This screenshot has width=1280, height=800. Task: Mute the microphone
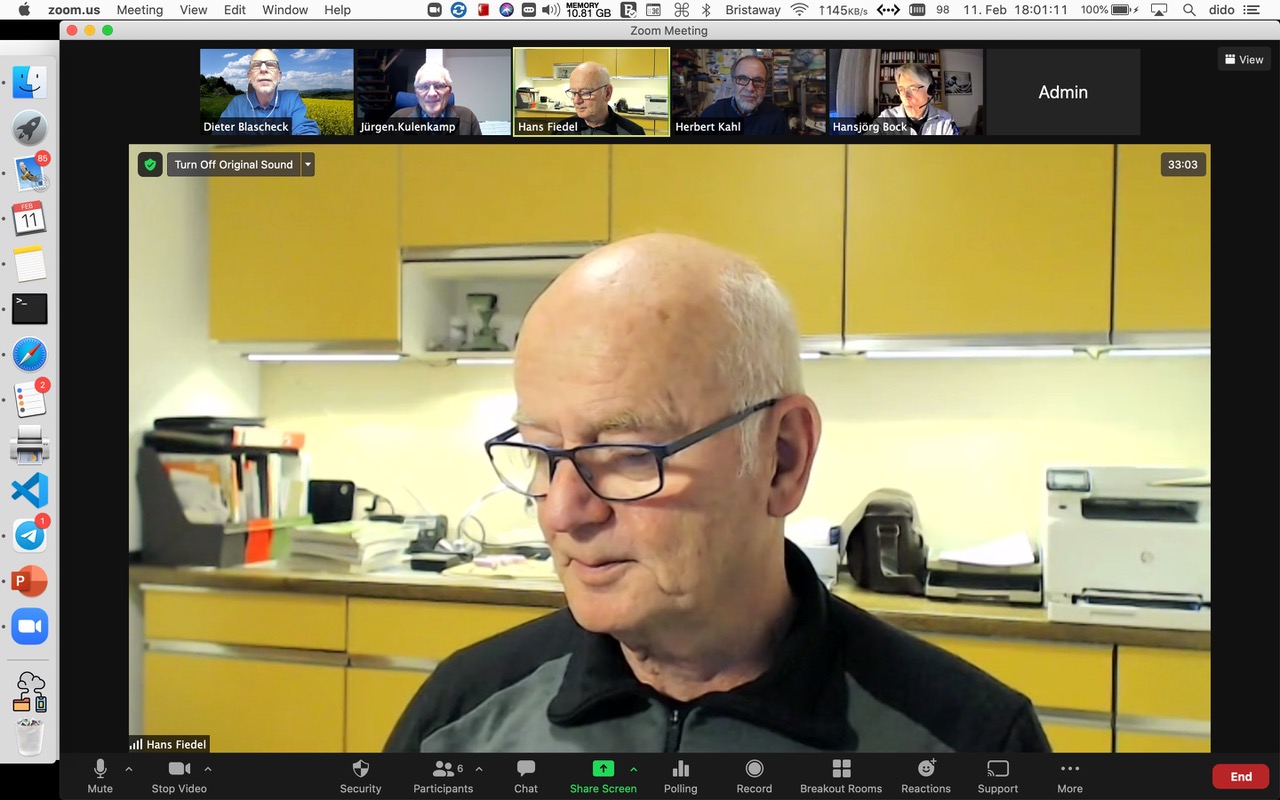[x=100, y=775]
